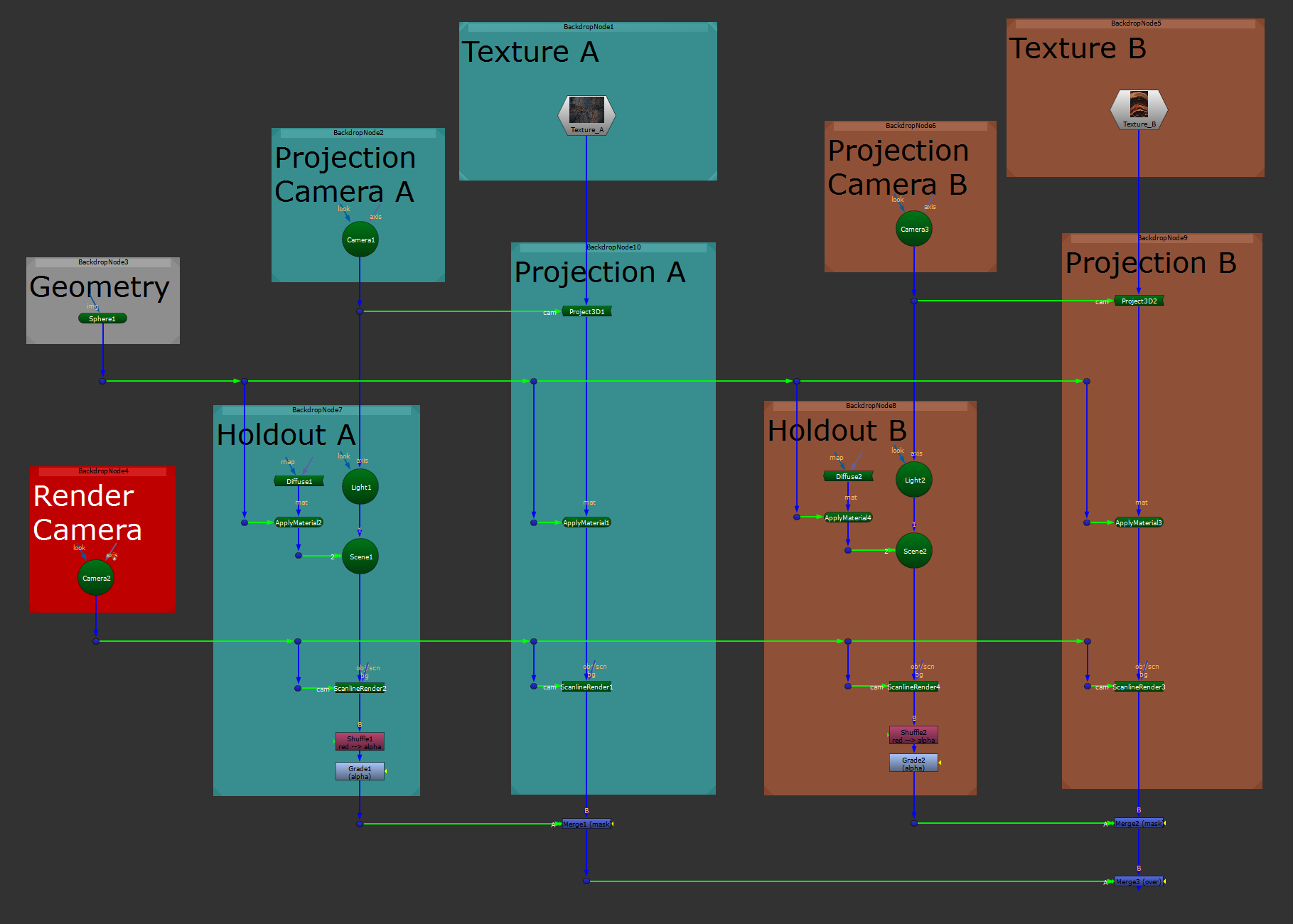Image resolution: width=1293 pixels, height=924 pixels.
Task: Click the BackdropNode9 title bar
Action: [x=1162, y=238]
